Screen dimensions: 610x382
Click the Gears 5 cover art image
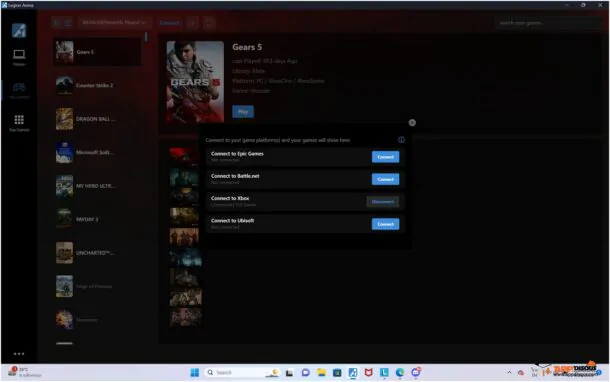click(195, 82)
